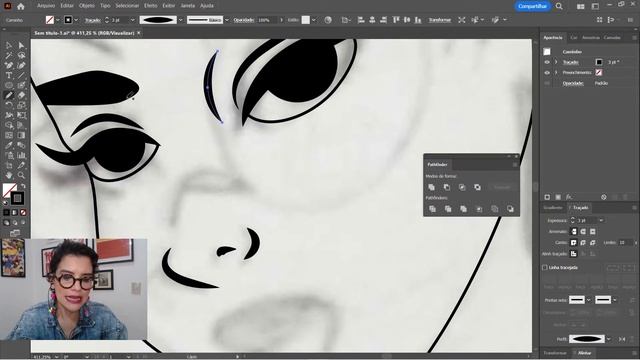Click Intersect icon in Pathfinder panel
This screenshot has height=360, width=640.
pos(462,187)
